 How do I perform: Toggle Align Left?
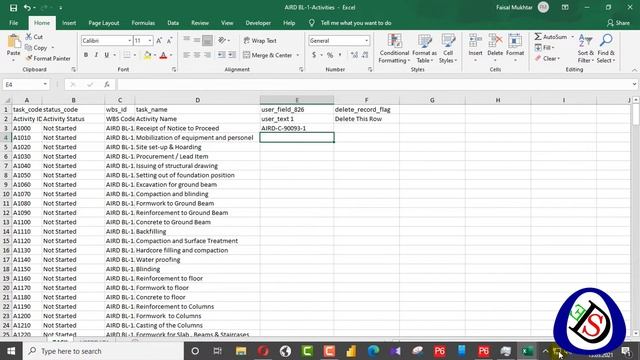pyautogui.click(x=187, y=55)
